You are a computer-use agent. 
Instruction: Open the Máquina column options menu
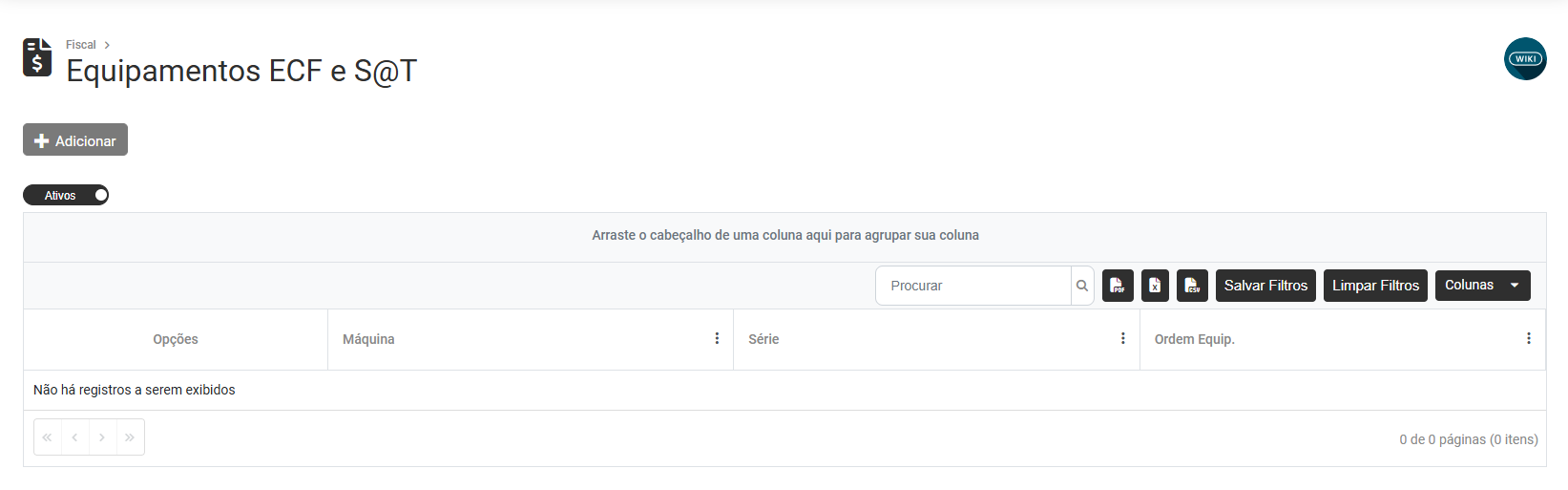[x=717, y=339]
